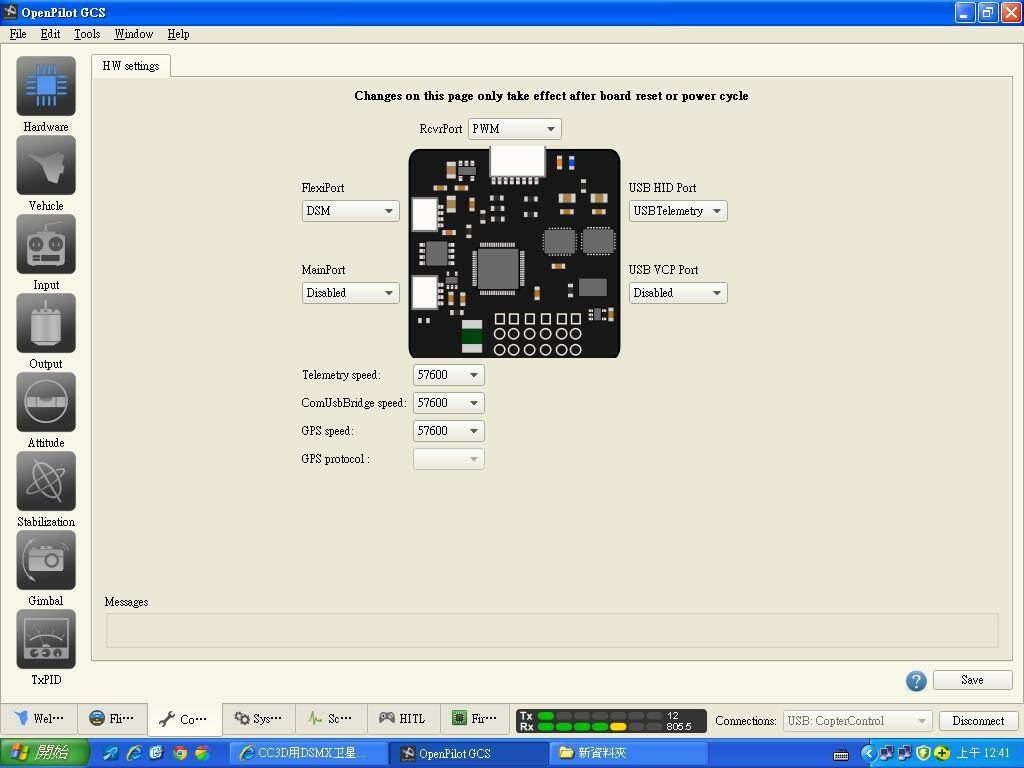Click the taskbar clock showing 12:41
The image size is (1024, 768).
[x=986, y=753]
